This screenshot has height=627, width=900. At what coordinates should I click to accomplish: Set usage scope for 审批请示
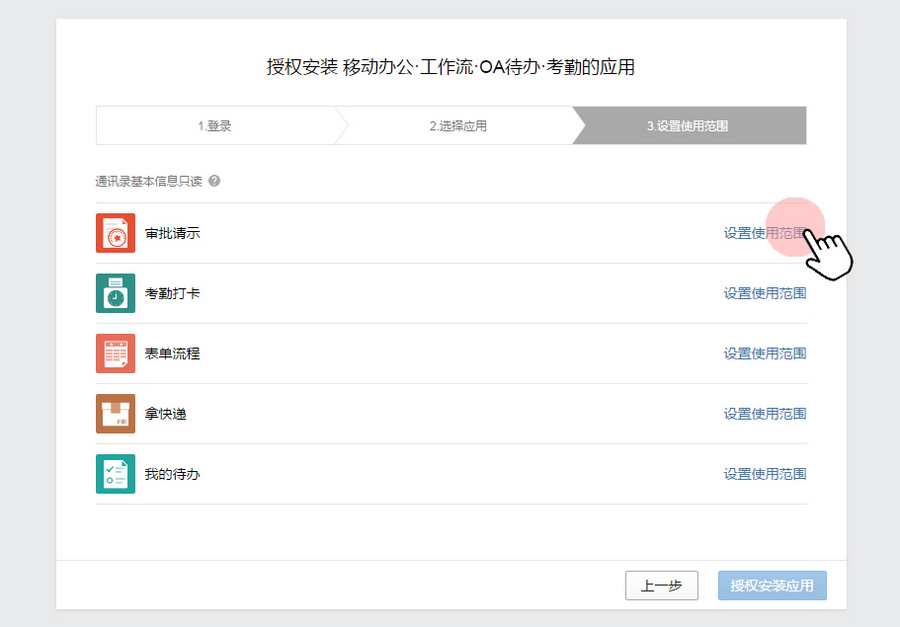click(764, 233)
